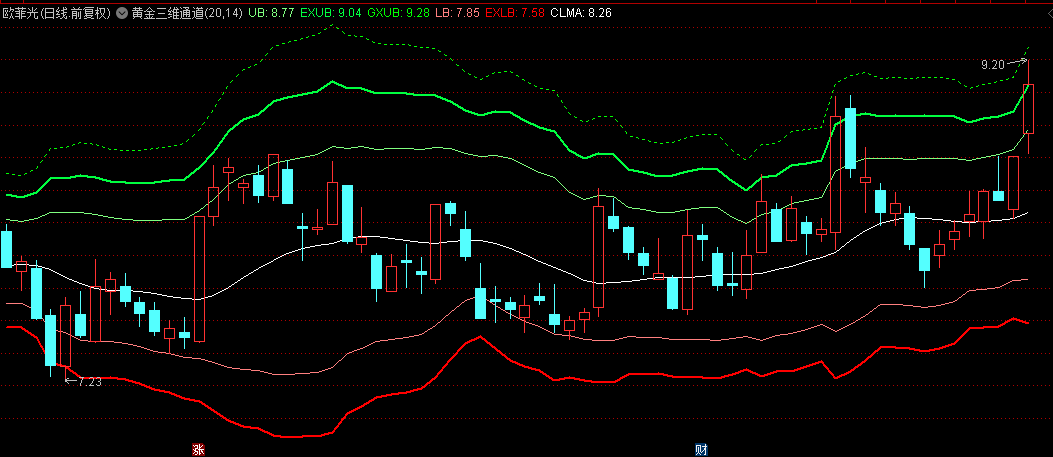Click the EXUB: 9.04 value
Viewport: 1053px width, 457px height.
331,12
